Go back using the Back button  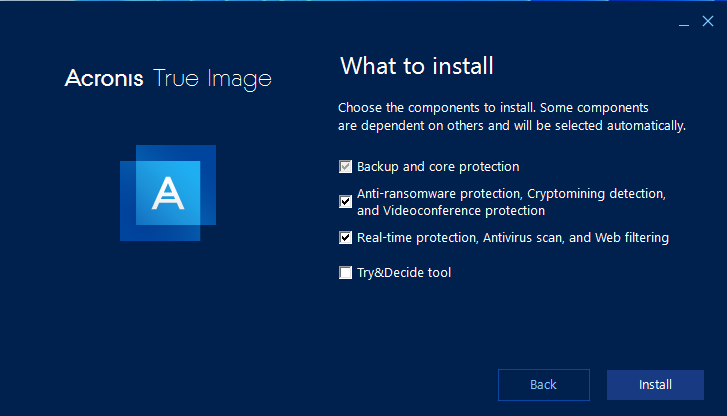[x=543, y=385]
